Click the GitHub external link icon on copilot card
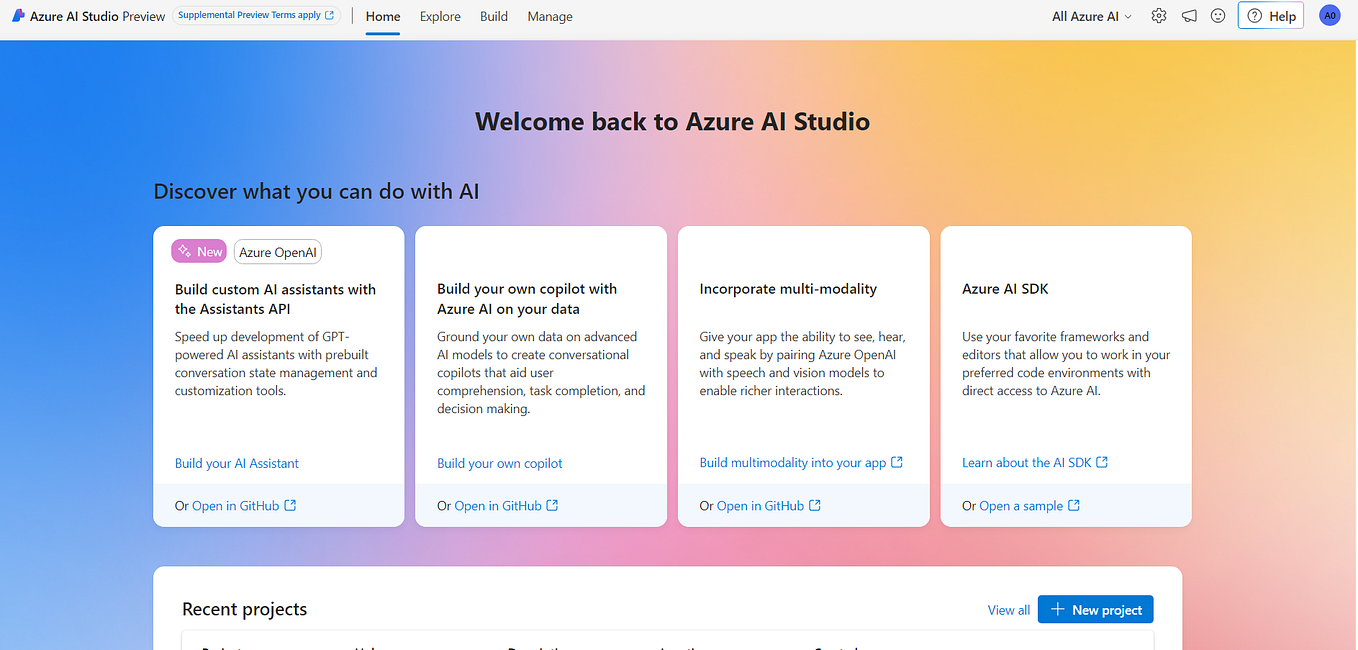The image size is (1358, 650). tap(553, 505)
